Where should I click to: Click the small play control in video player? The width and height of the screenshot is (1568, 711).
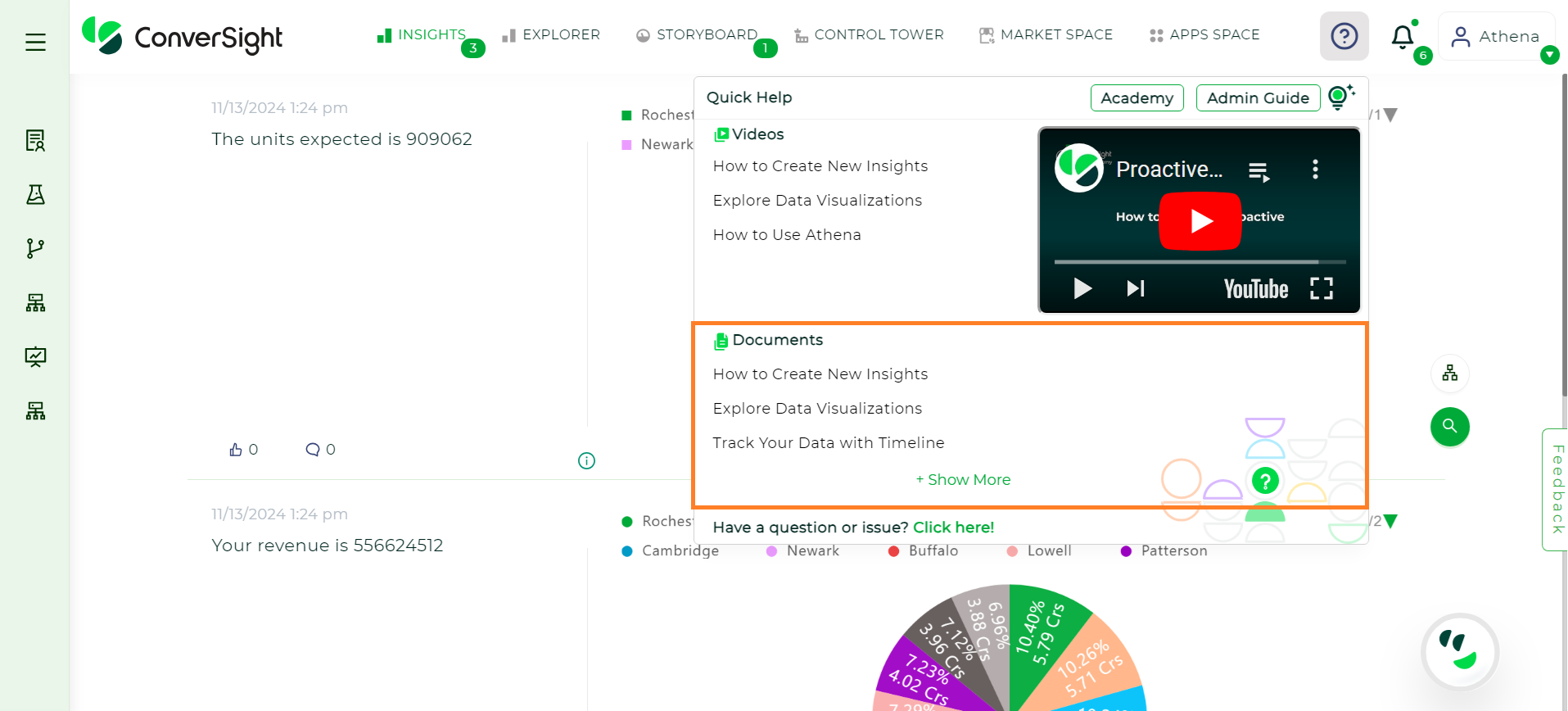1082,288
